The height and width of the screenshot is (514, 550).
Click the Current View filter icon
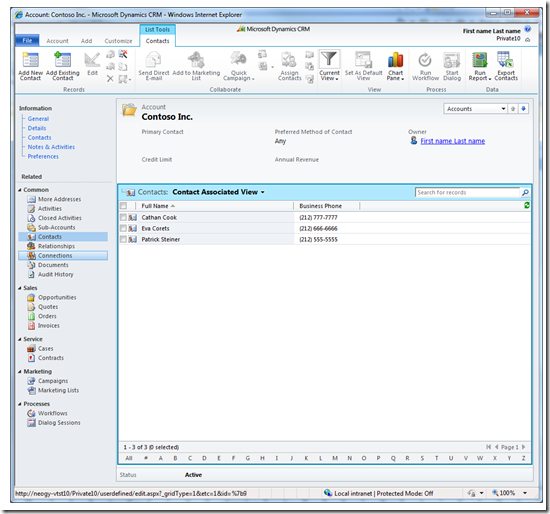(x=329, y=59)
